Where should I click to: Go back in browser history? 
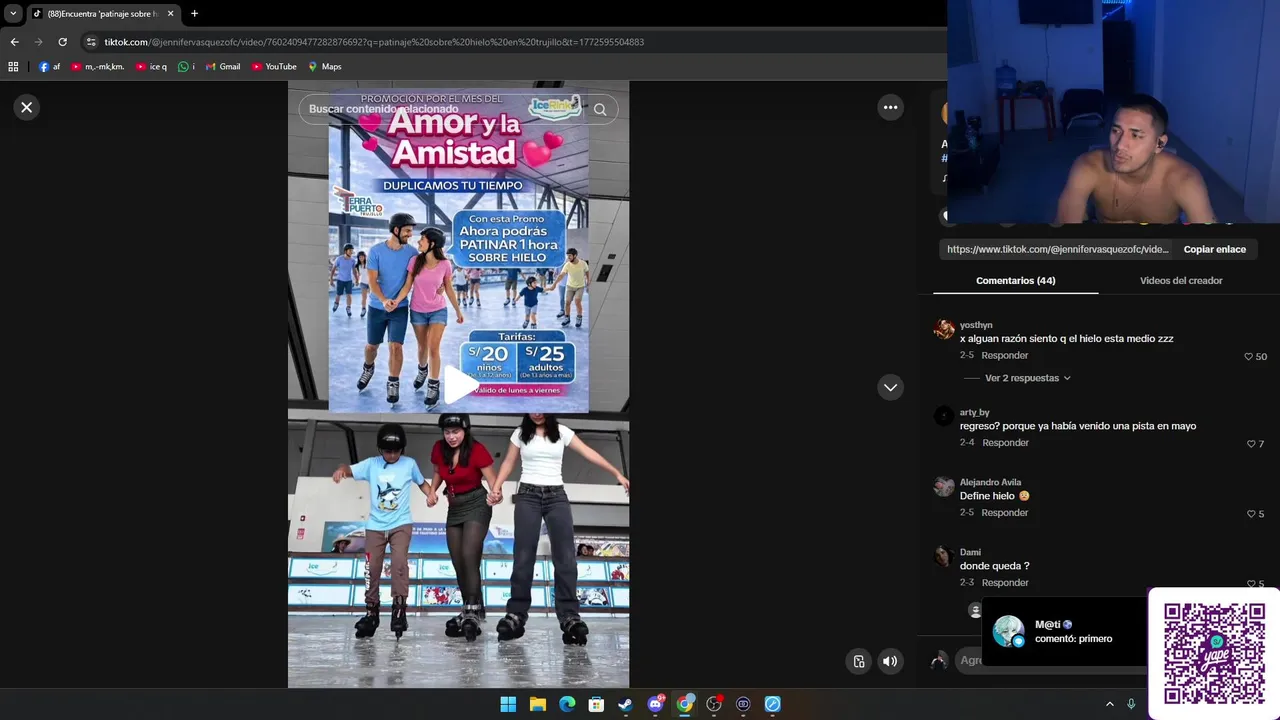[14, 42]
